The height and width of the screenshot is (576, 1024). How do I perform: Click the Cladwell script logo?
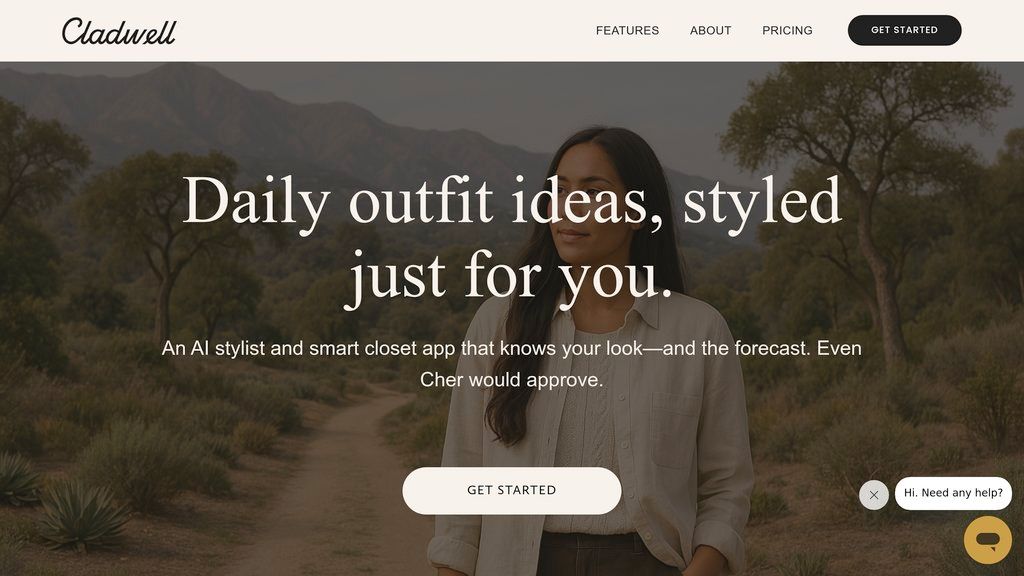click(119, 31)
